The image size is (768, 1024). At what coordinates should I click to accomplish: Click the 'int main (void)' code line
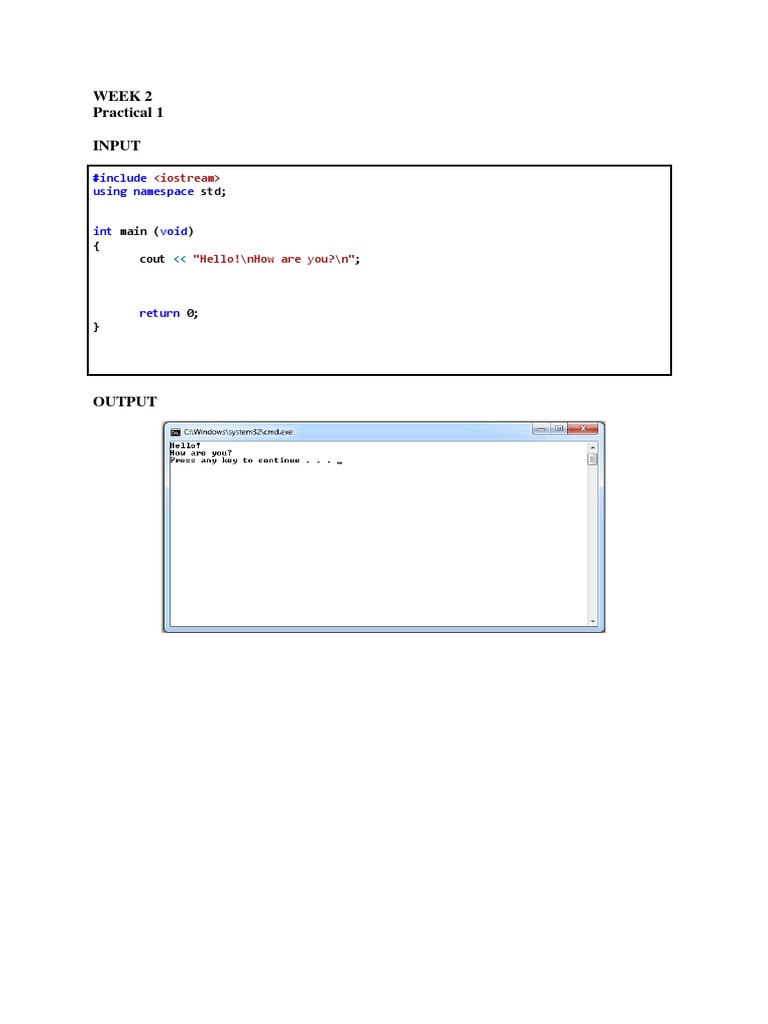(143, 231)
